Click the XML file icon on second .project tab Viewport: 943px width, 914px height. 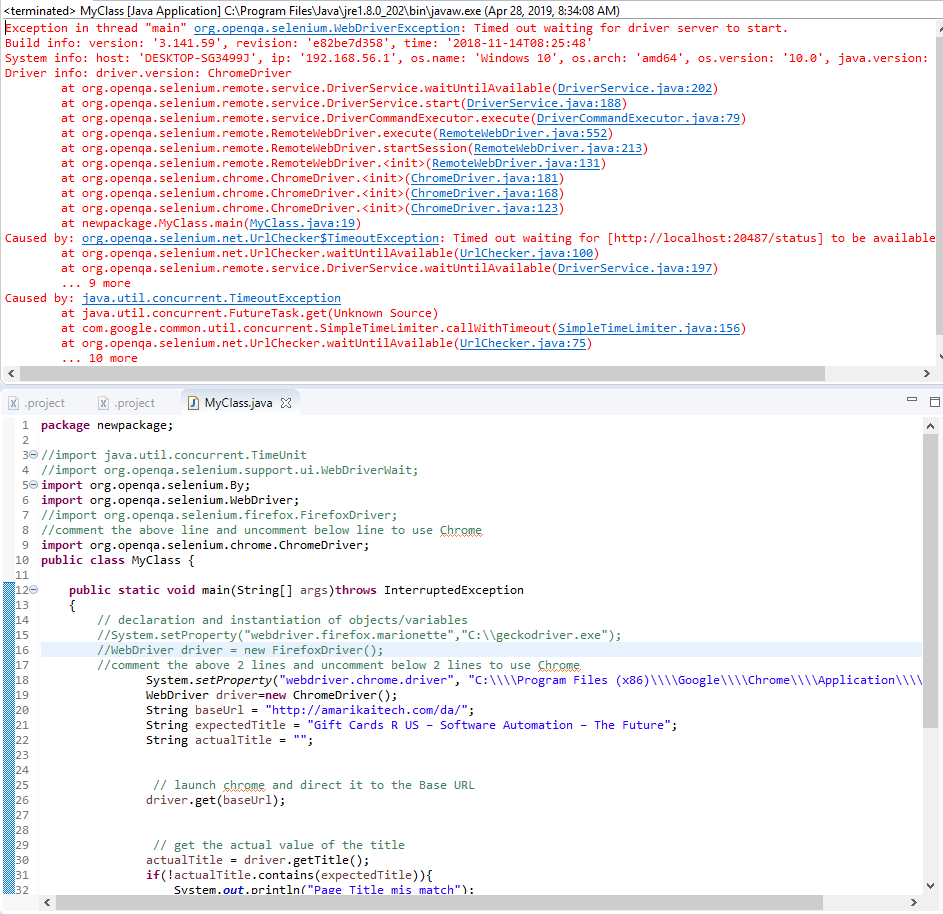coord(103,403)
